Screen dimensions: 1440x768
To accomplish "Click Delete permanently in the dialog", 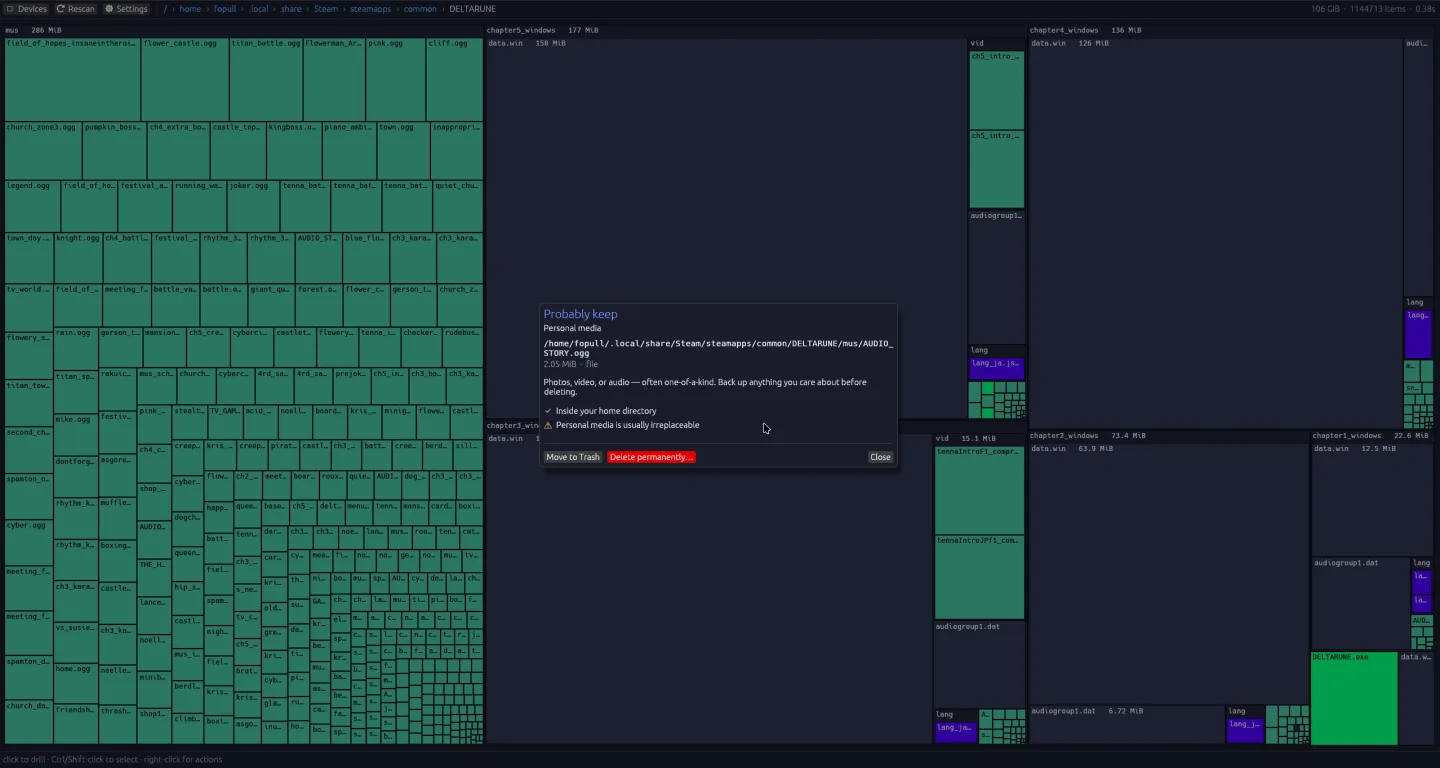I will click(651, 457).
